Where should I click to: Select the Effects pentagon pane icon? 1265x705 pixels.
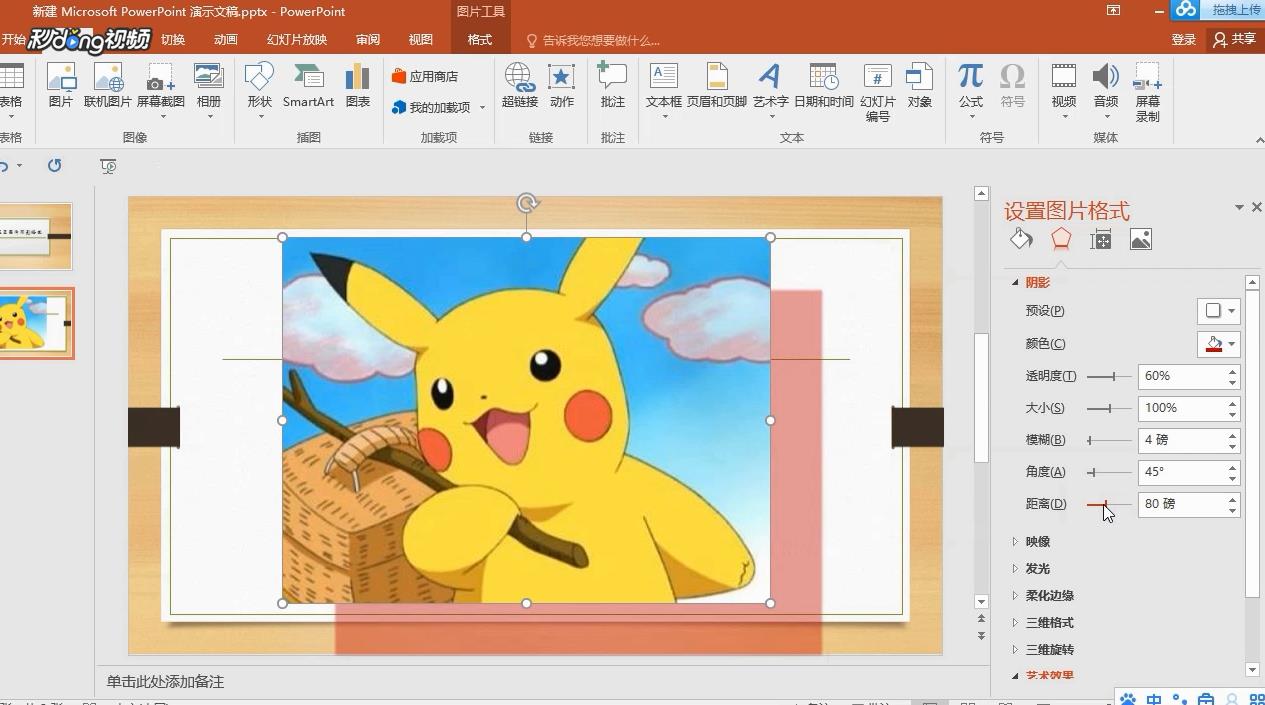coord(1061,239)
